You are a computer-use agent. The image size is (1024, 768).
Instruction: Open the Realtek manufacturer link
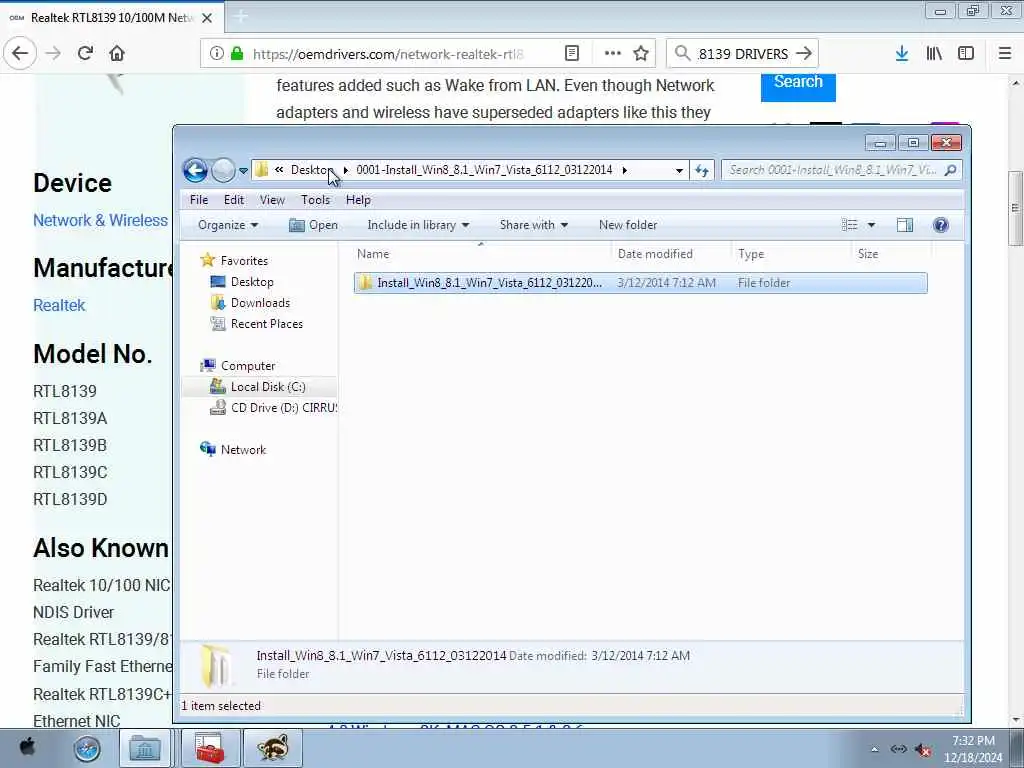(x=59, y=305)
